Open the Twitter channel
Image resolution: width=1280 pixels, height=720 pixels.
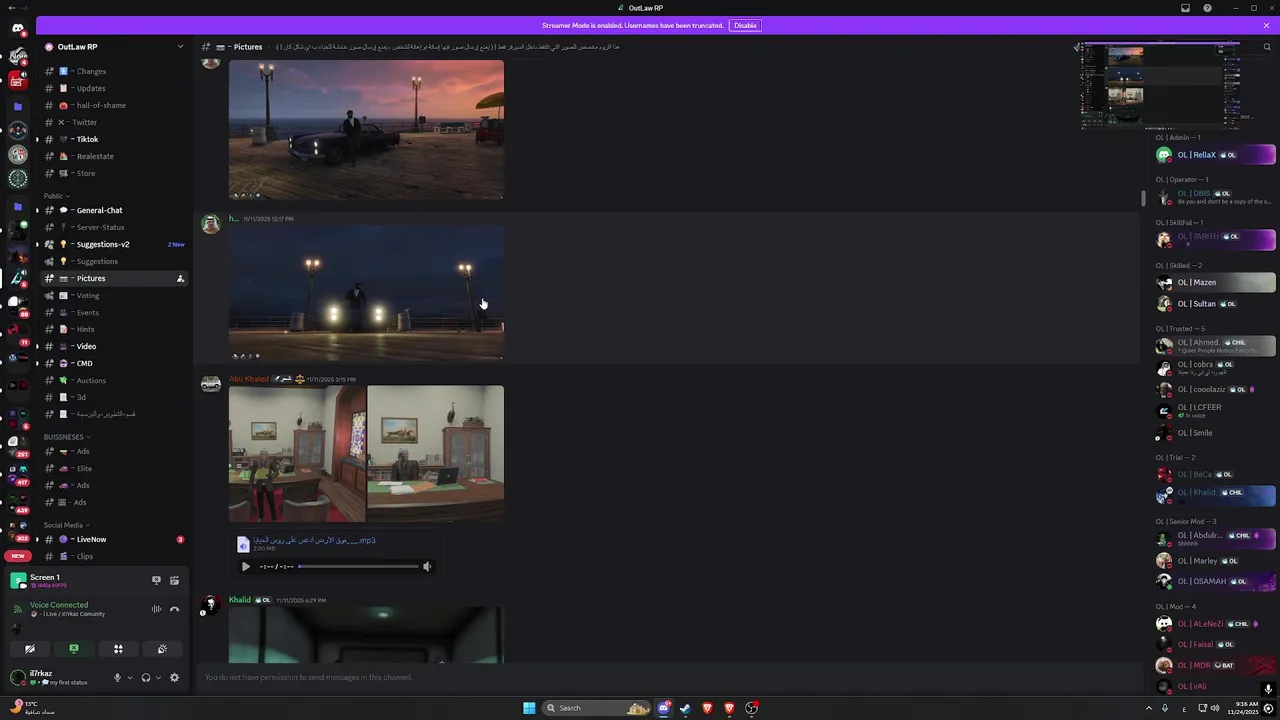(113, 122)
